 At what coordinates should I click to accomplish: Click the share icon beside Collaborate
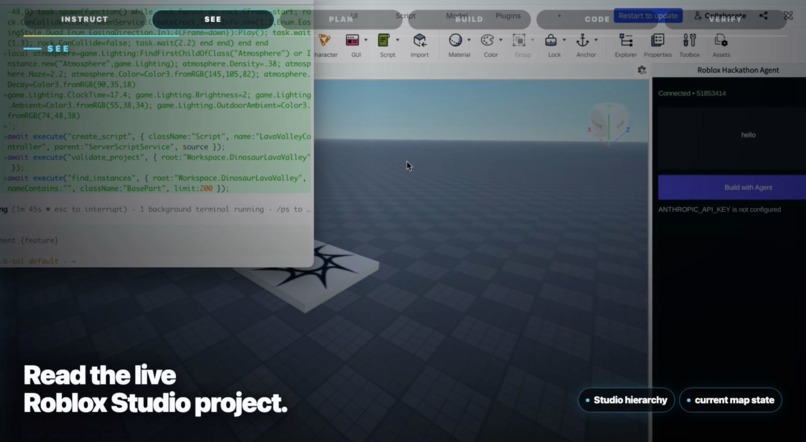coord(763,16)
